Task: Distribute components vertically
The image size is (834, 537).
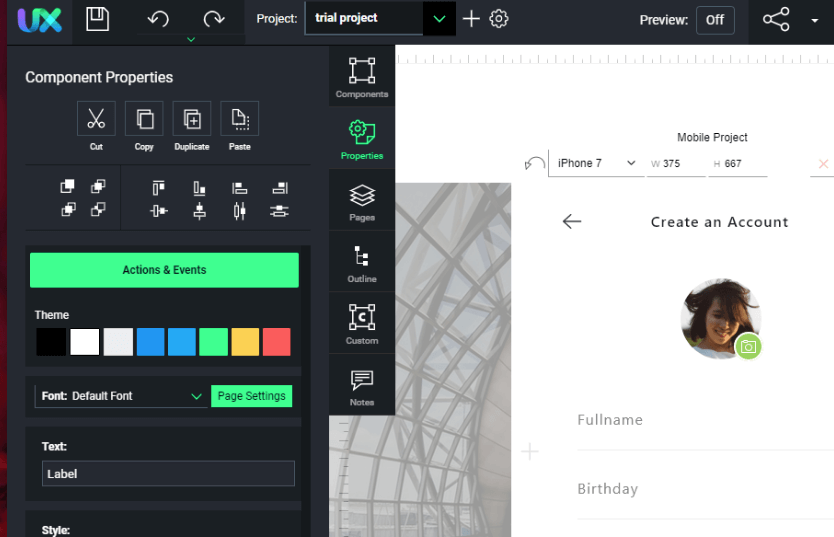Action: pyautogui.click(x=279, y=211)
